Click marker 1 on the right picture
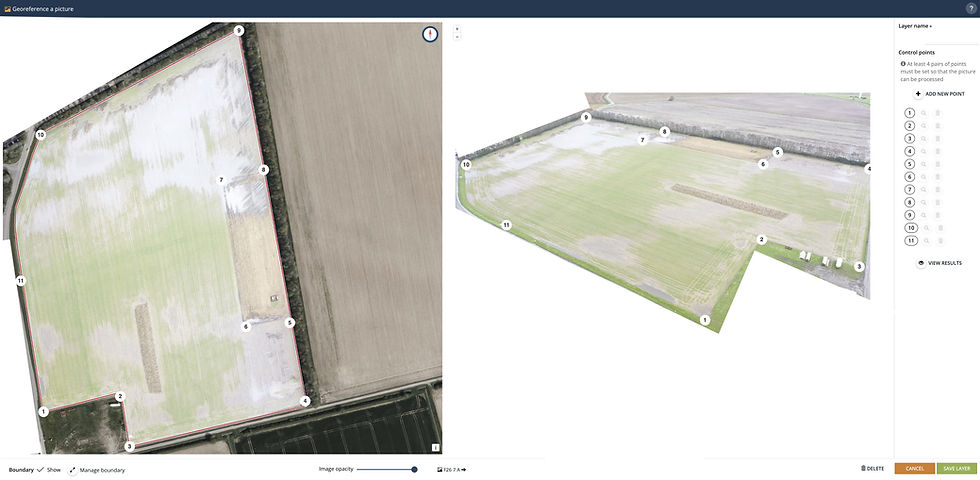Image resolution: width=980 pixels, height=480 pixels. pyautogui.click(x=706, y=320)
